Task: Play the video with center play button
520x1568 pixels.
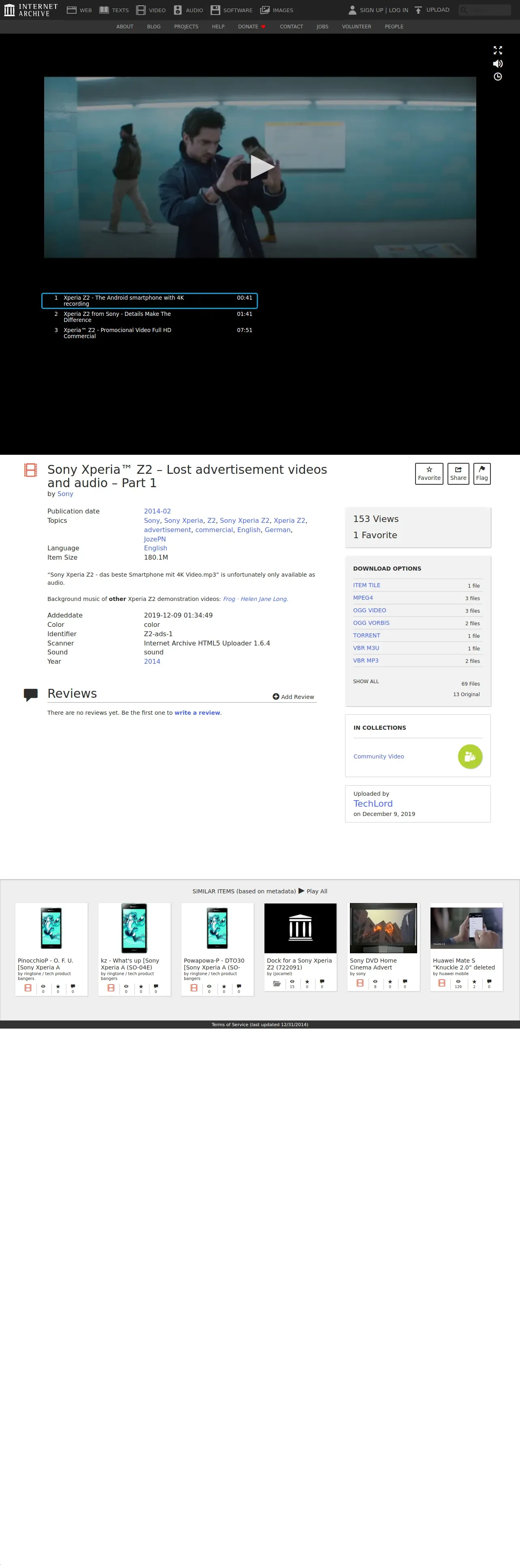Action: click(262, 167)
